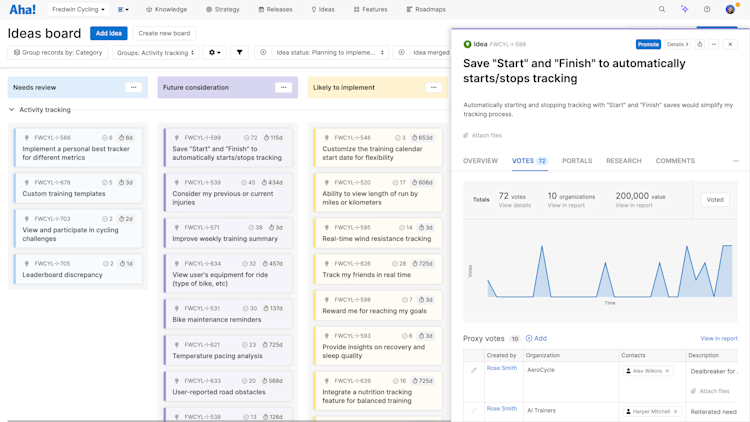The image size is (750, 422).
Task: Add a proxy vote
Action: tap(536, 338)
